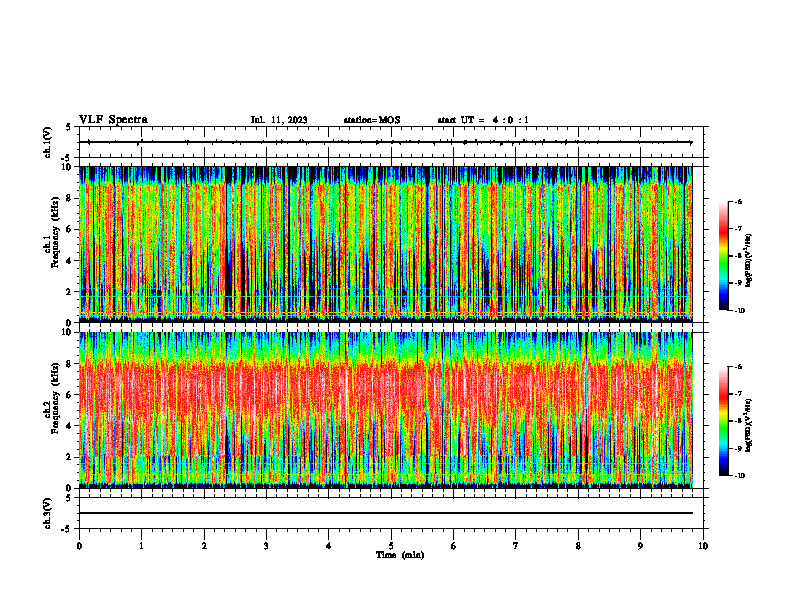792x612 pixels.
Task: Click time axis tick label "4"
Action: click(x=329, y=546)
